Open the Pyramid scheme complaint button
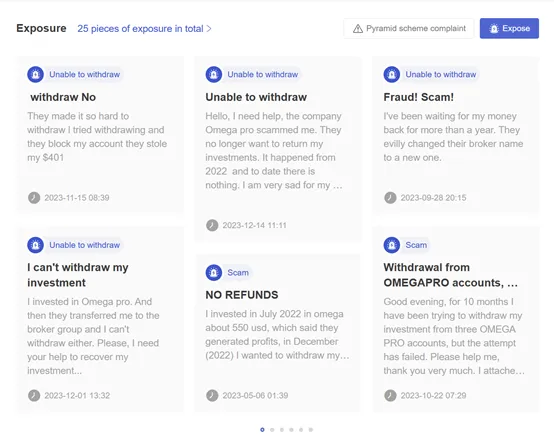This screenshot has height=437, width=554. 408,28
